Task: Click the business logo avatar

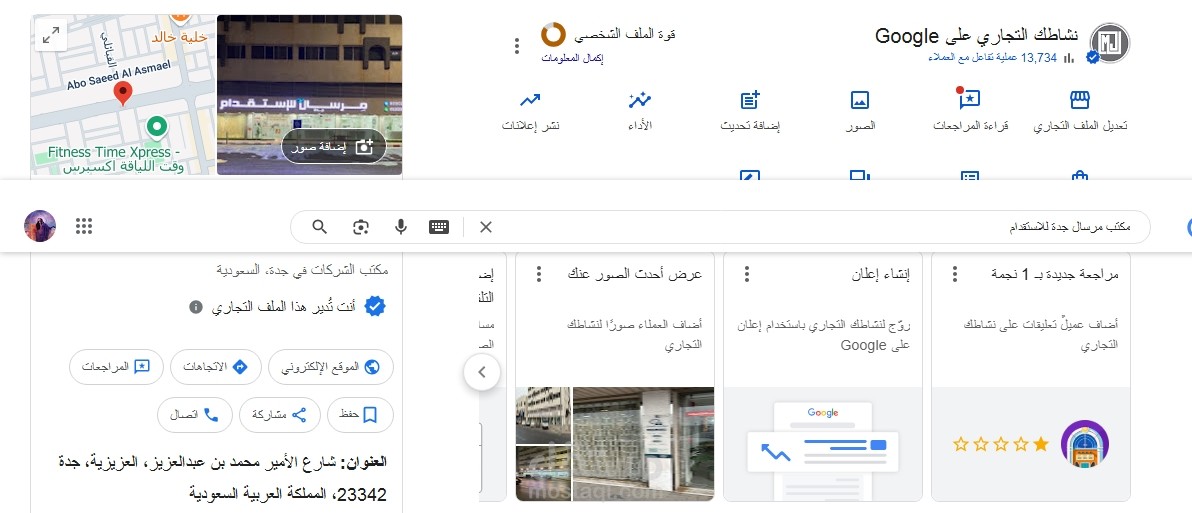Action: [1110, 43]
